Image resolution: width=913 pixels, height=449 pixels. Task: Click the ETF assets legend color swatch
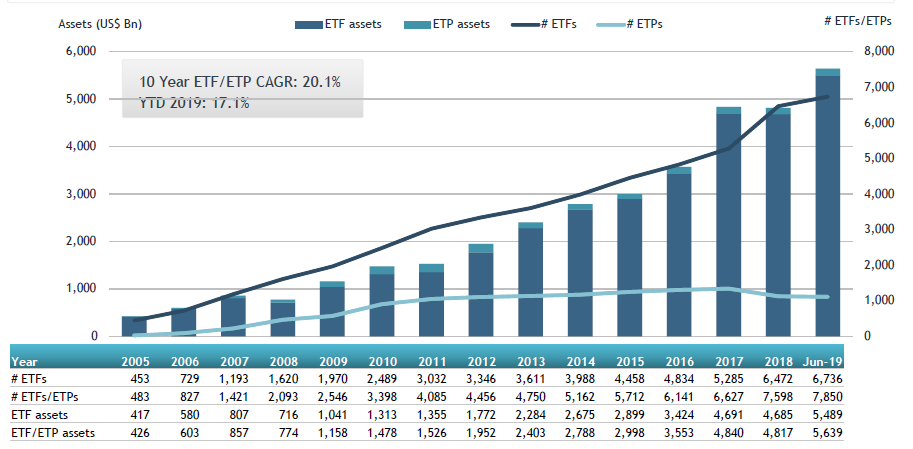[x=309, y=24]
